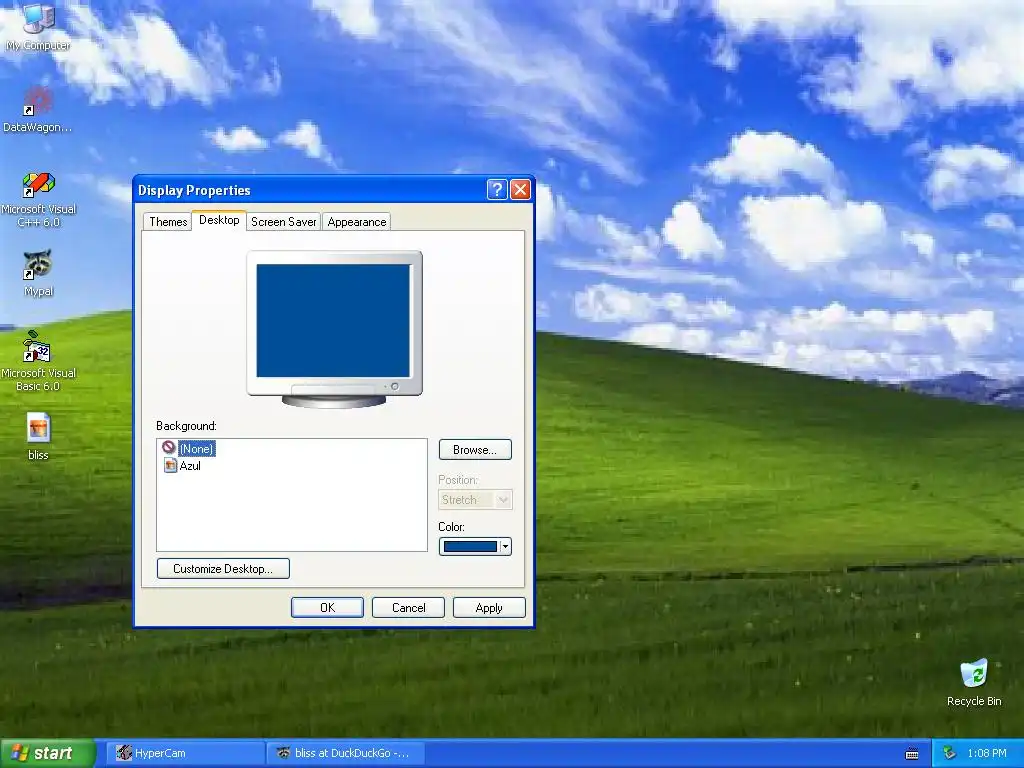Click the Display Properties title bar
This screenshot has width=1024, height=768.
pos(310,190)
